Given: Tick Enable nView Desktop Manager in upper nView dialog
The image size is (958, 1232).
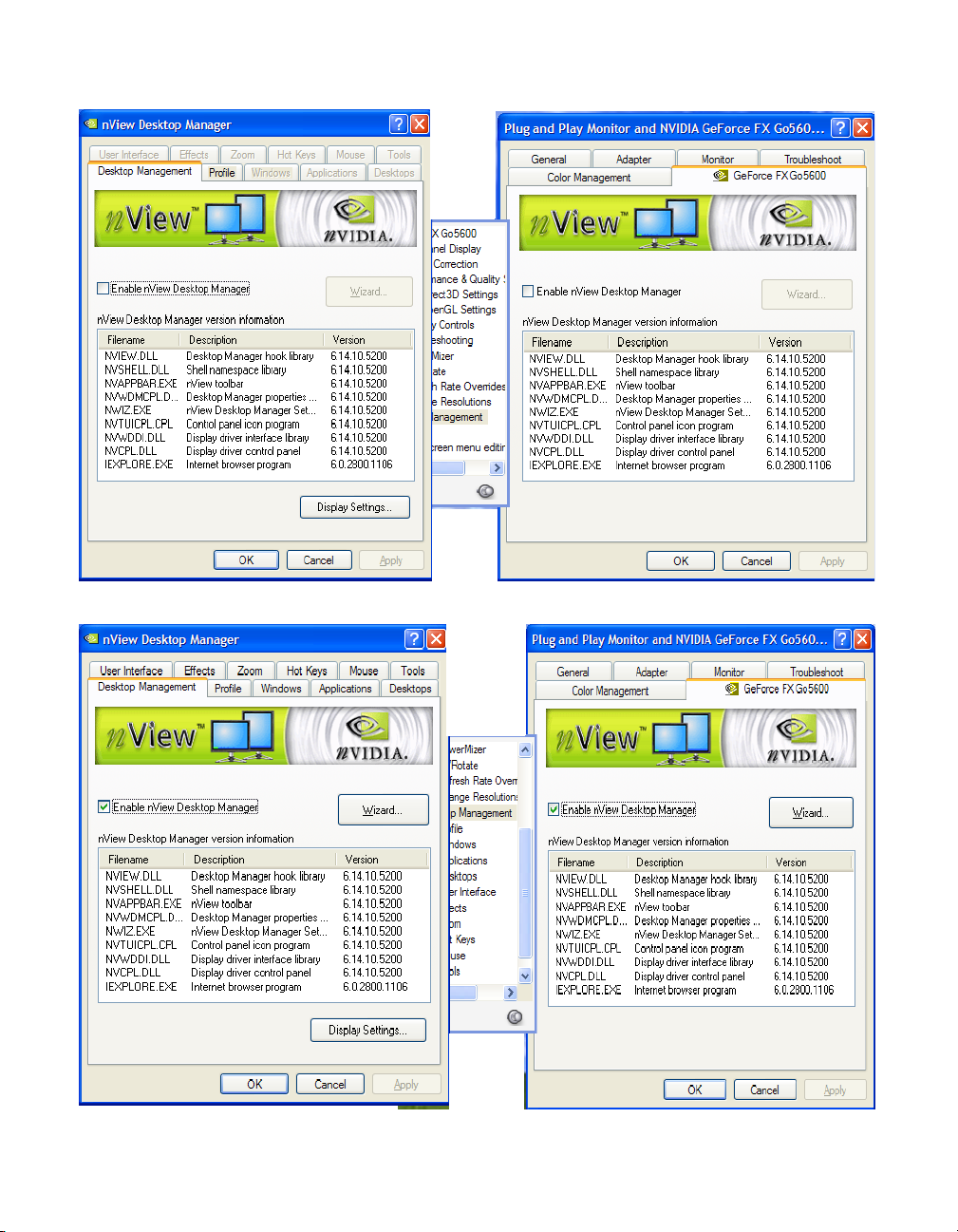Looking at the screenshot, I should point(103,289).
